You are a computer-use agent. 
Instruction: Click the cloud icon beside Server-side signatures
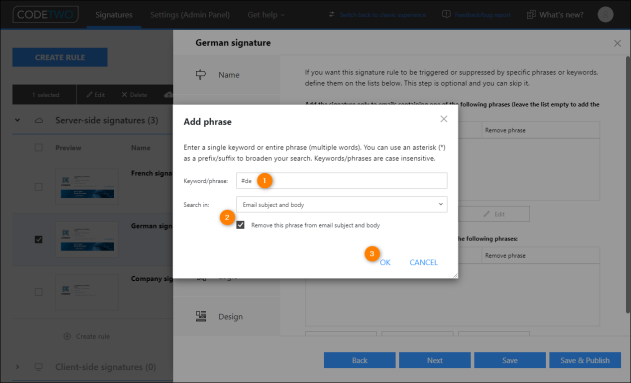click(39, 120)
